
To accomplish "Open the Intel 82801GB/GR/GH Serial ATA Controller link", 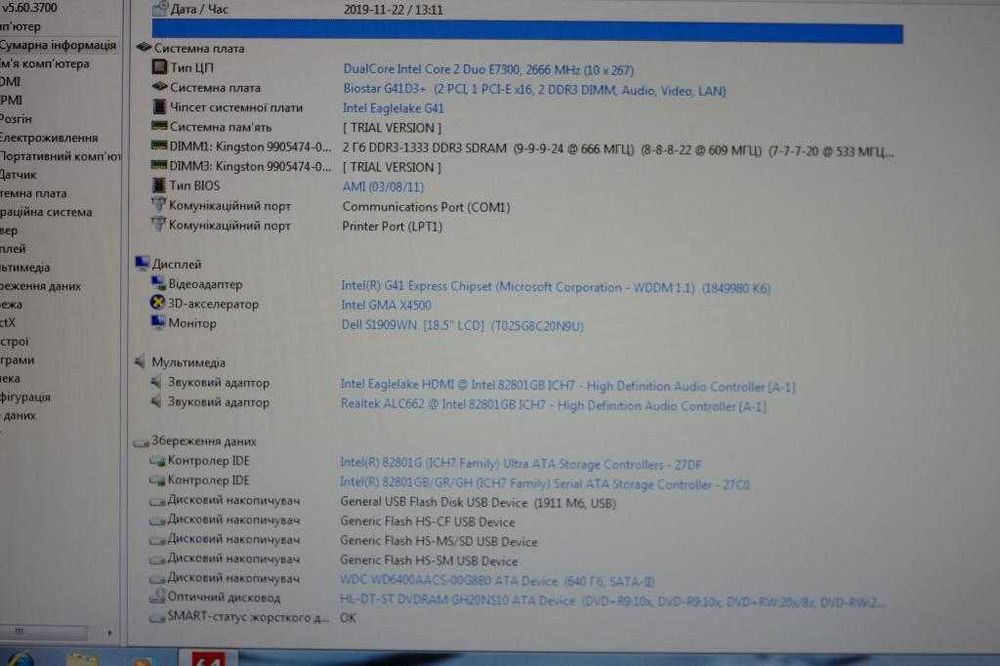I will [545, 484].
